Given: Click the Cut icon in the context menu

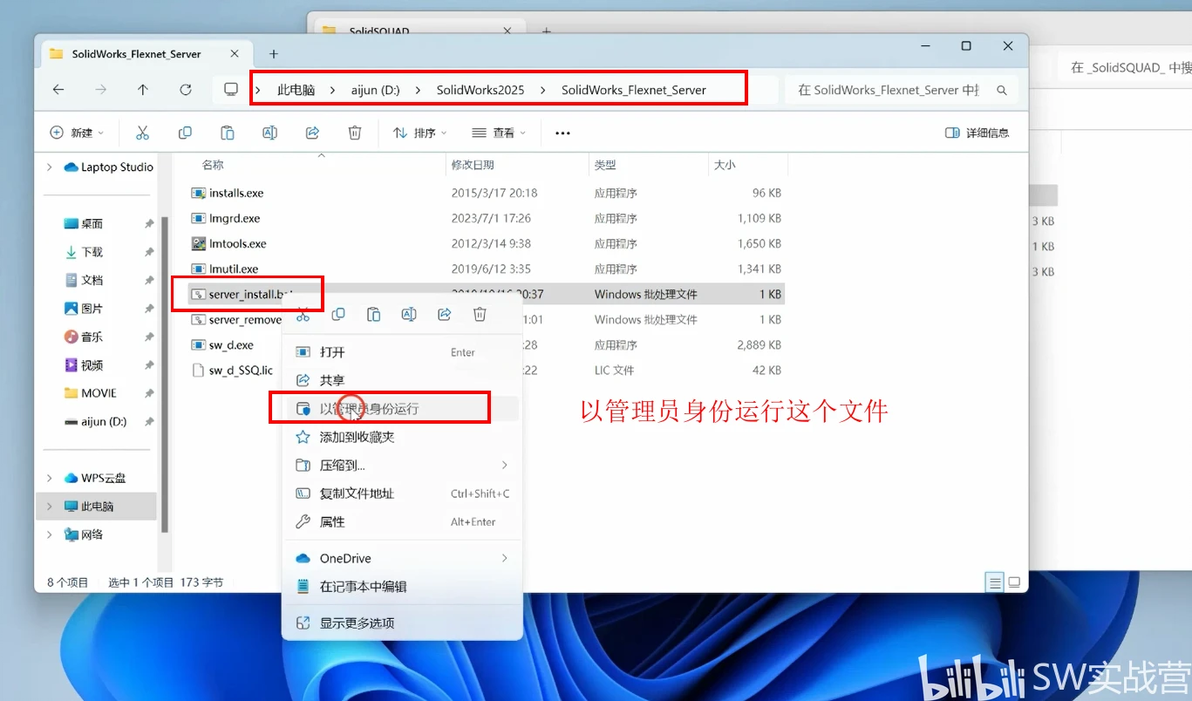Looking at the screenshot, I should pos(303,315).
